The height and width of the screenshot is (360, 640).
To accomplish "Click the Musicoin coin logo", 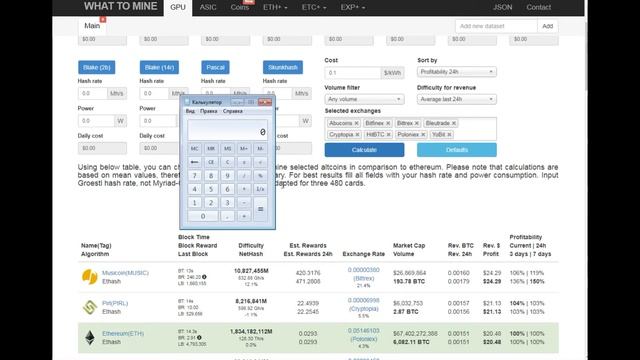I will click(89, 277).
